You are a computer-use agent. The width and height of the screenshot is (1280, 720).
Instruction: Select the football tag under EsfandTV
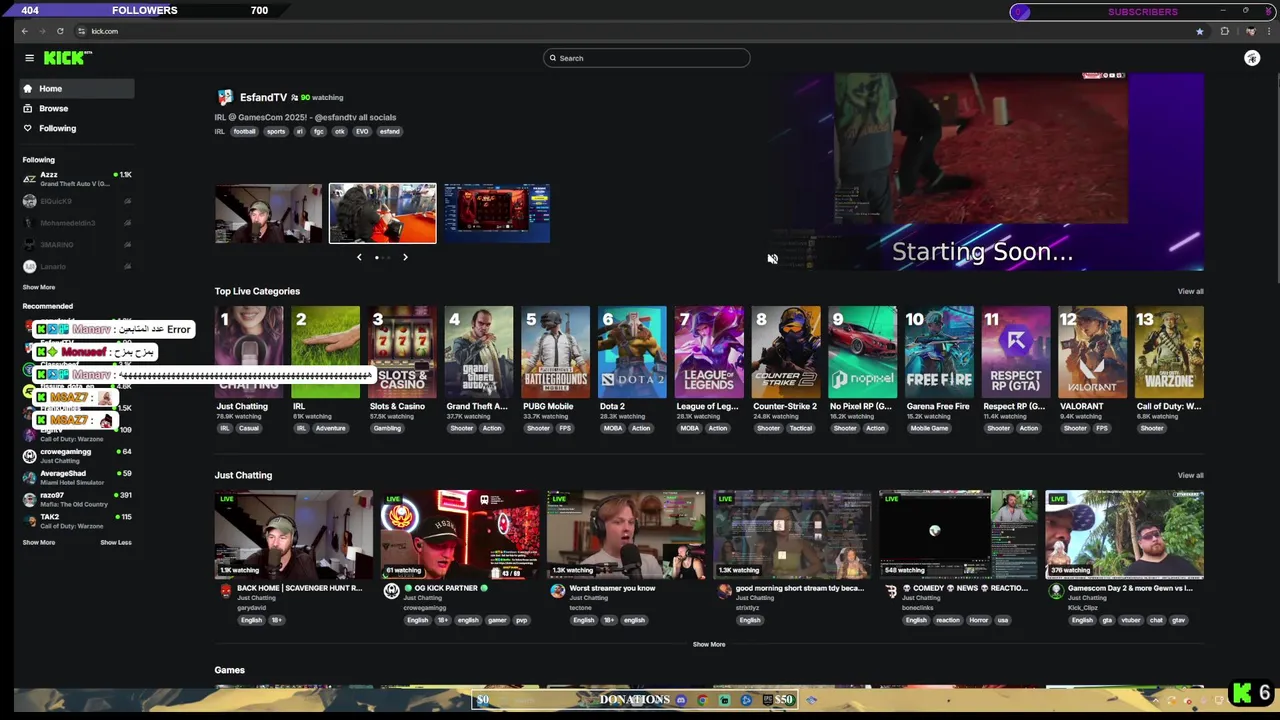tap(245, 132)
